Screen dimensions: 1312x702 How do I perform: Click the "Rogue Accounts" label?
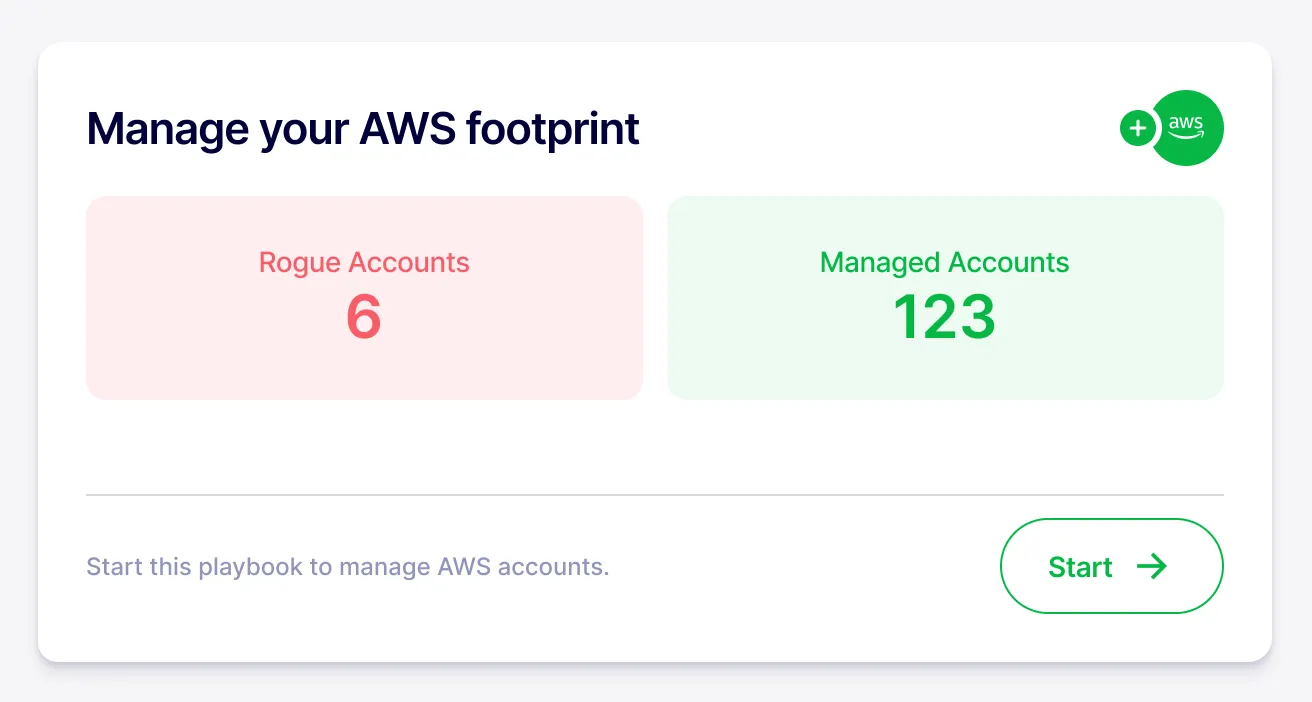(x=364, y=263)
